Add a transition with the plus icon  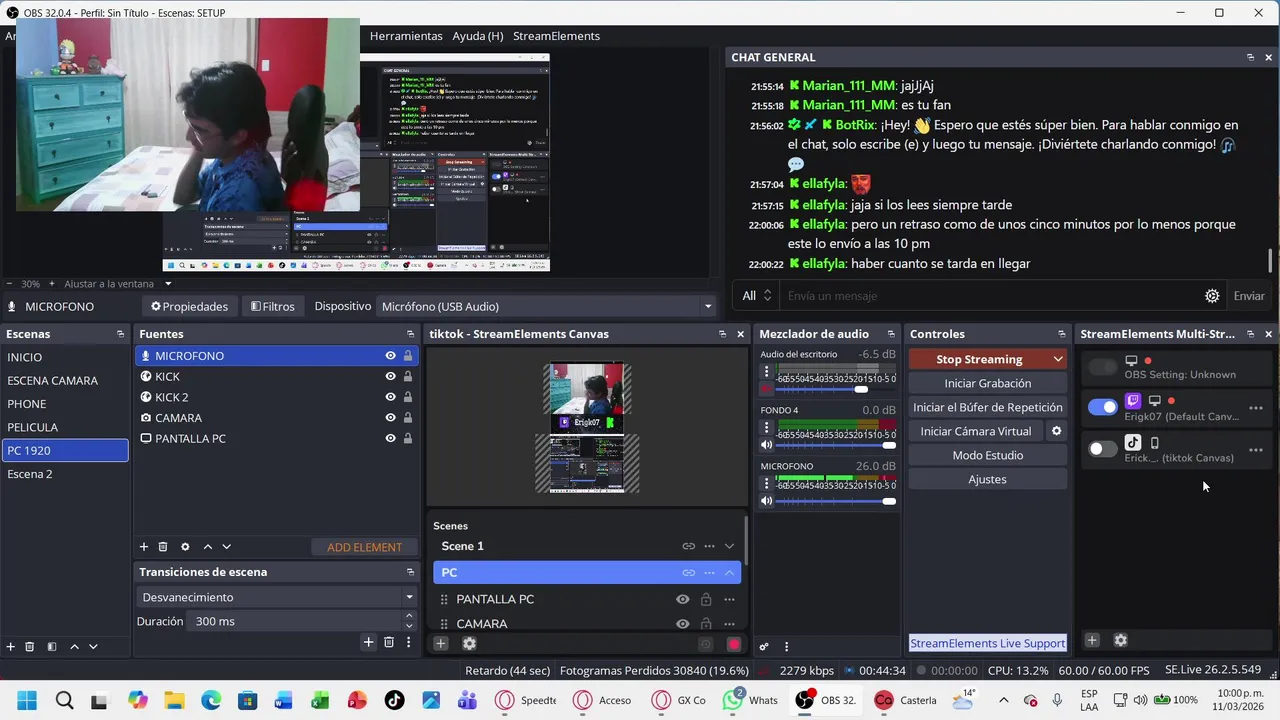pyautogui.click(x=368, y=642)
